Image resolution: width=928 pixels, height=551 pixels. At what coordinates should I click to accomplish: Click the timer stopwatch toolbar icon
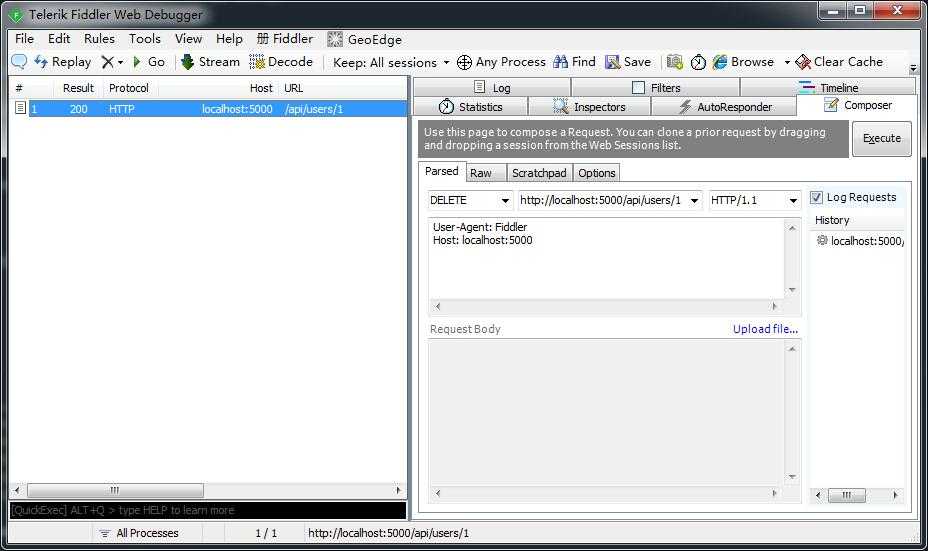(698, 62)
